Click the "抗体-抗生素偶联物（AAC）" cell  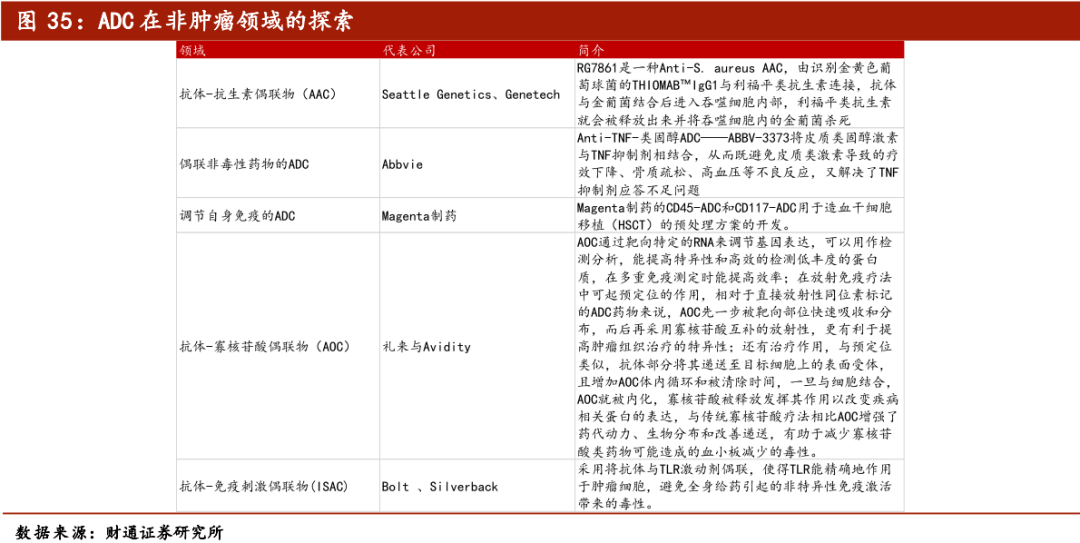click(258, 94)
